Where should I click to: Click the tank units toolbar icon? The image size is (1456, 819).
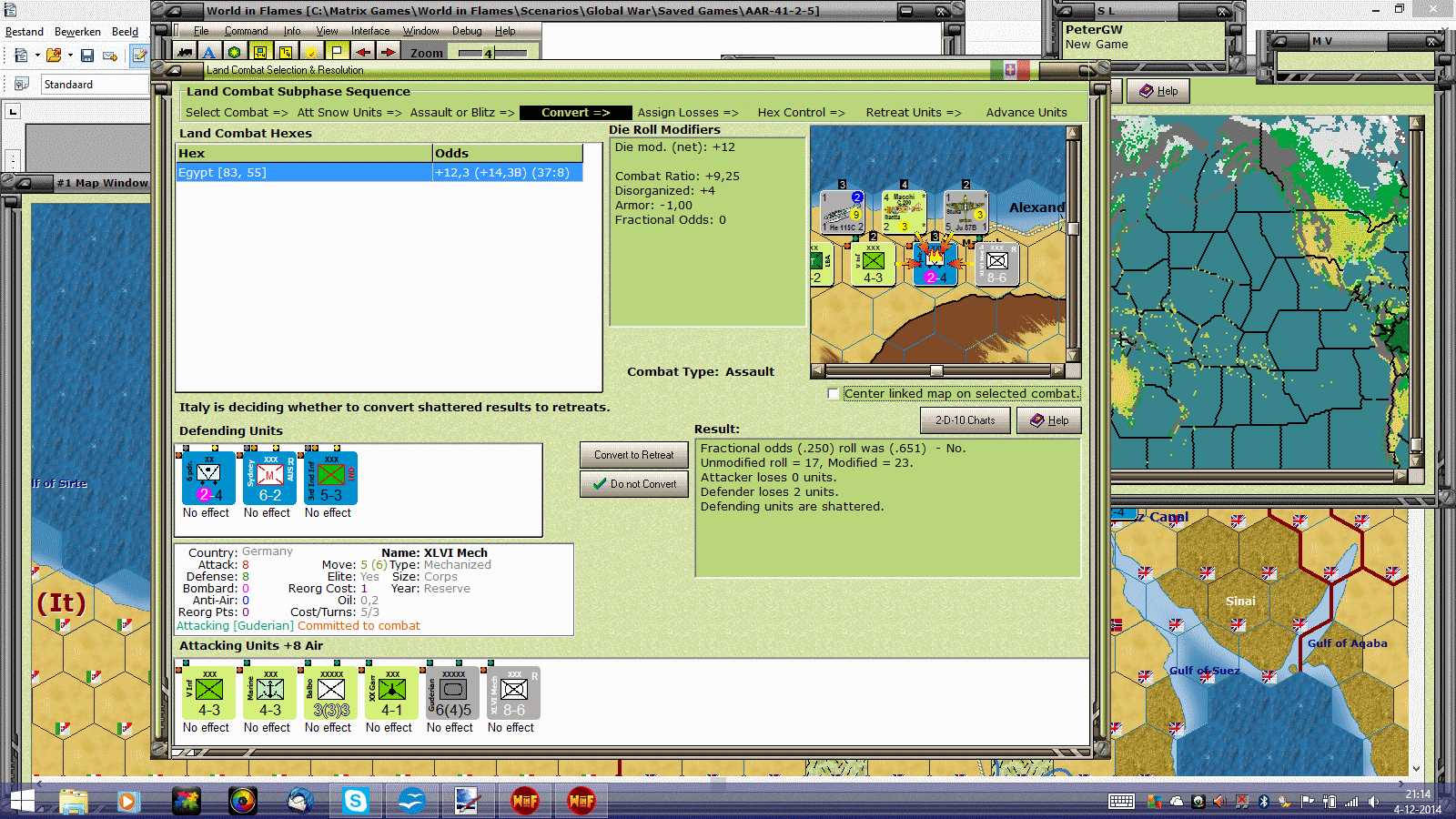pyautogui.click(x=185, y=53)
